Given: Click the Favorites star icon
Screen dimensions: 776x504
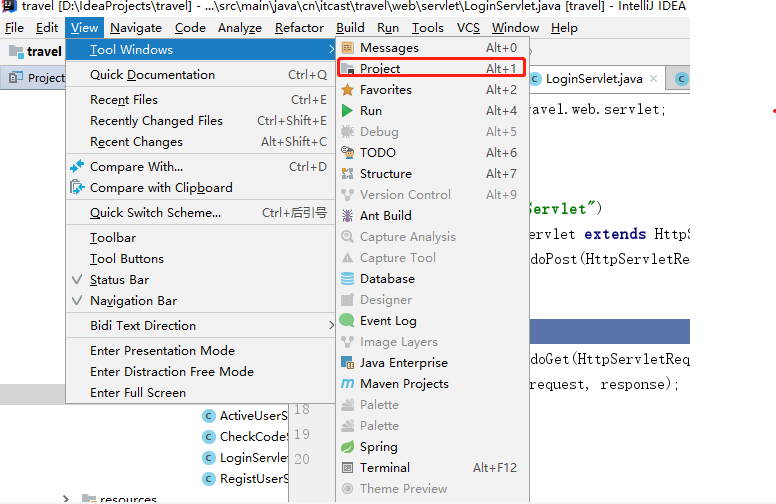Looking at the screenshot, I should click(347, 90).
